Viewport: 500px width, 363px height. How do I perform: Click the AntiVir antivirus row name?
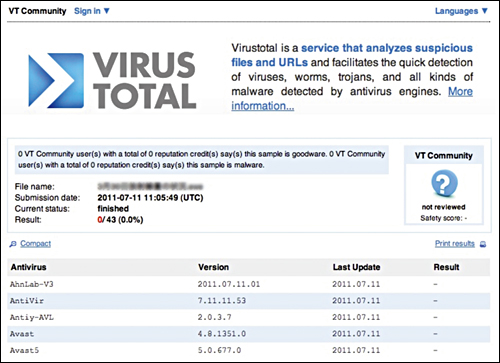point(27,301)
